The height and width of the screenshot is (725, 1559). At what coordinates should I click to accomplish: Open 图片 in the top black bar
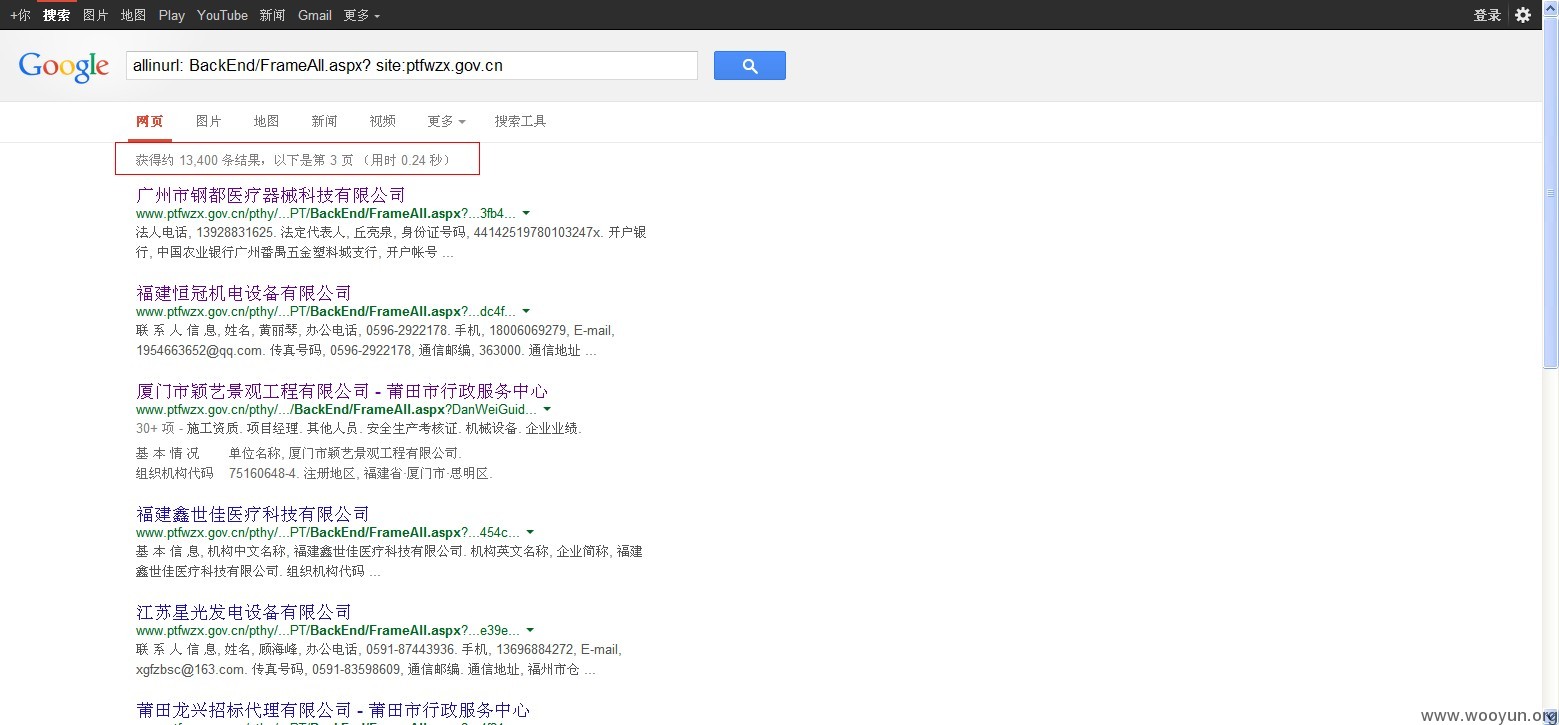click(96, 15)
